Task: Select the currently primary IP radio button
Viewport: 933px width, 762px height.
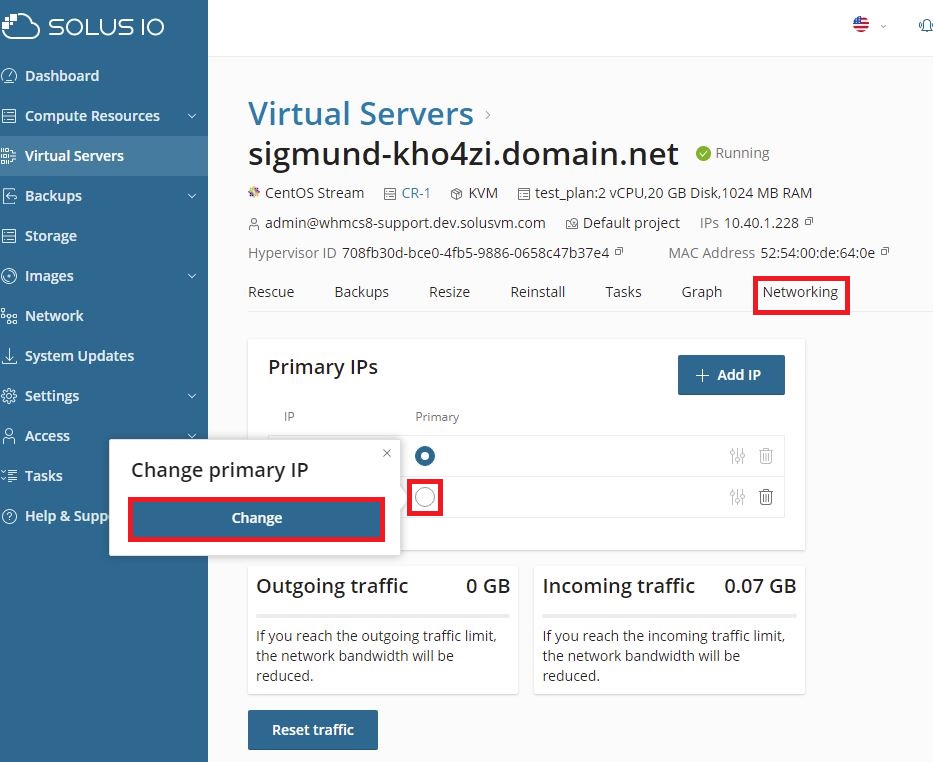Action: (x=425, y=456)
